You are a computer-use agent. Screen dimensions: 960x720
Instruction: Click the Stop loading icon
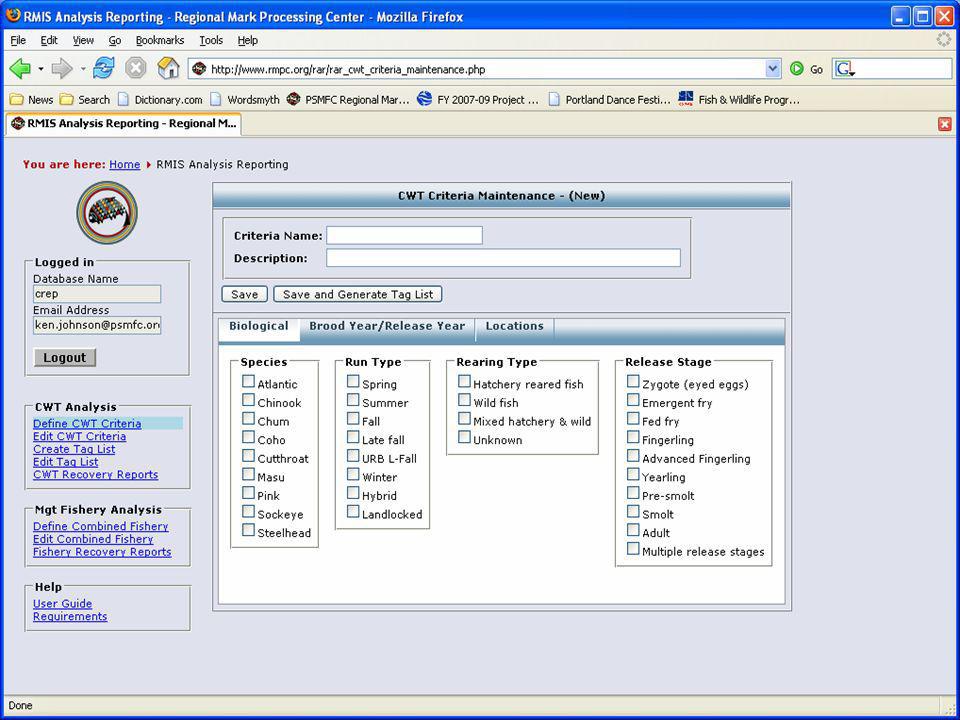click(x=135, y=69)
